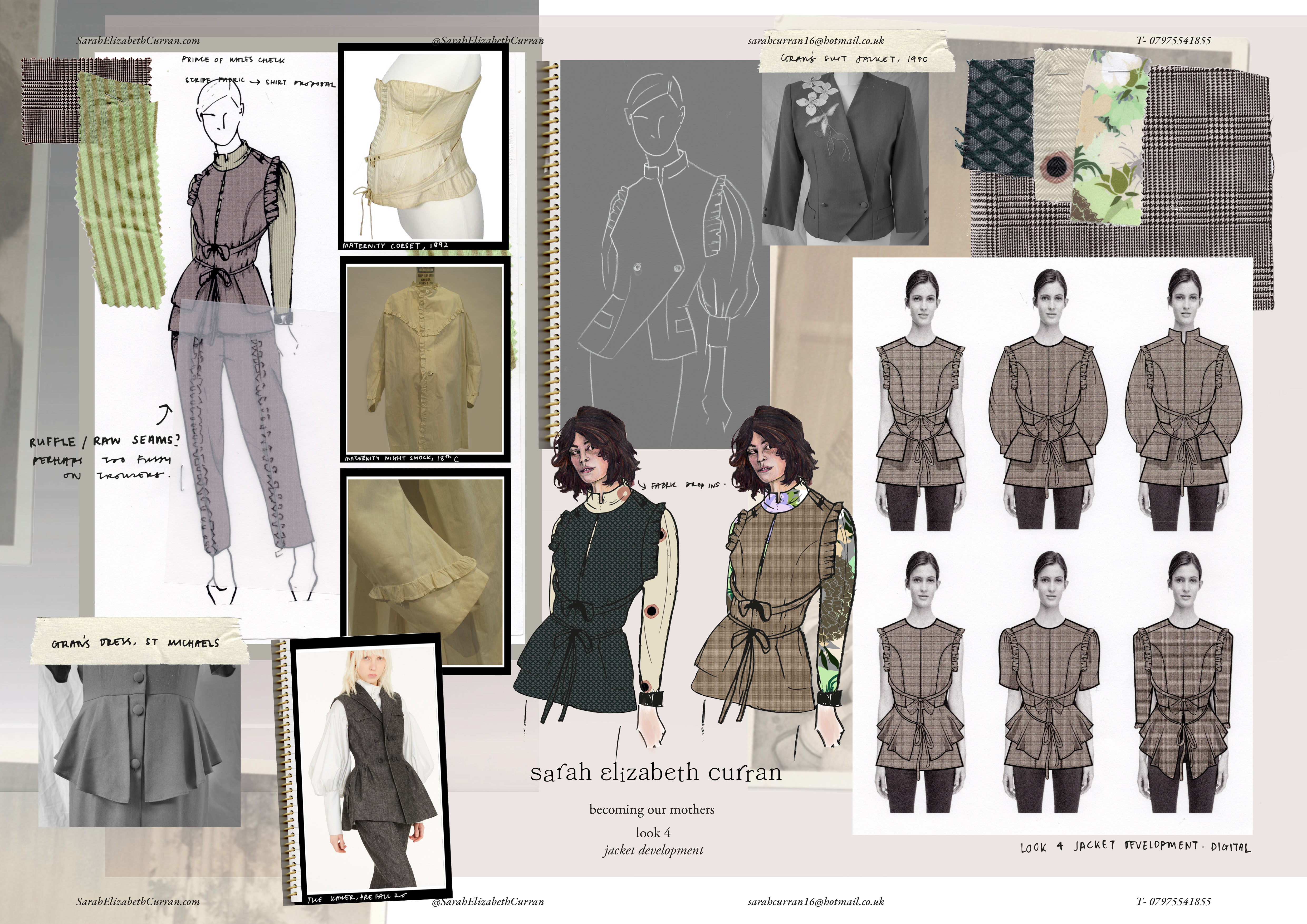Open the SarahElizabethCurran.com link at top
This screenshot has width=1307, height=924.
[x=138, y=40]
